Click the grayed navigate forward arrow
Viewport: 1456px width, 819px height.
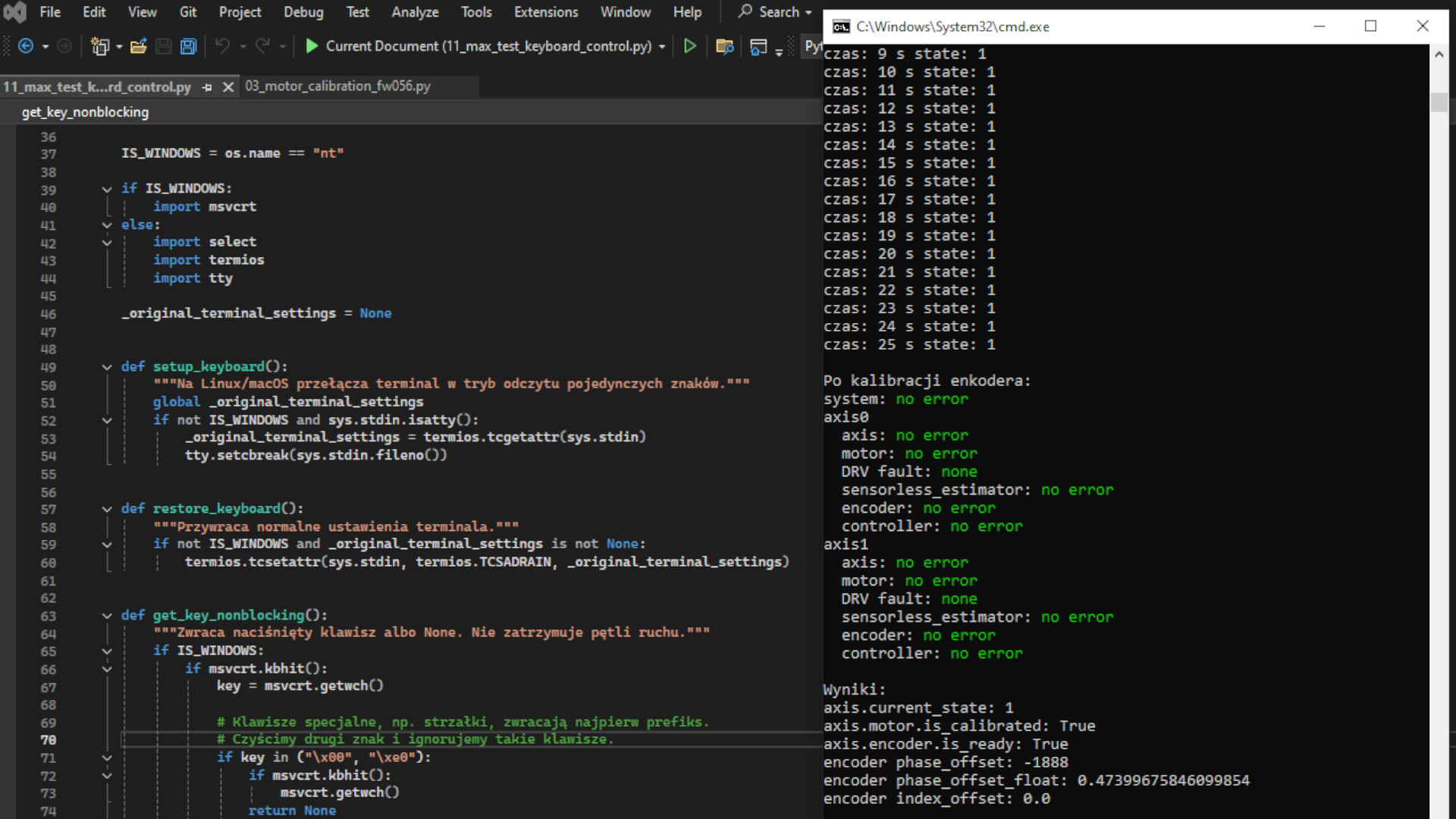(x=64, y=46)
